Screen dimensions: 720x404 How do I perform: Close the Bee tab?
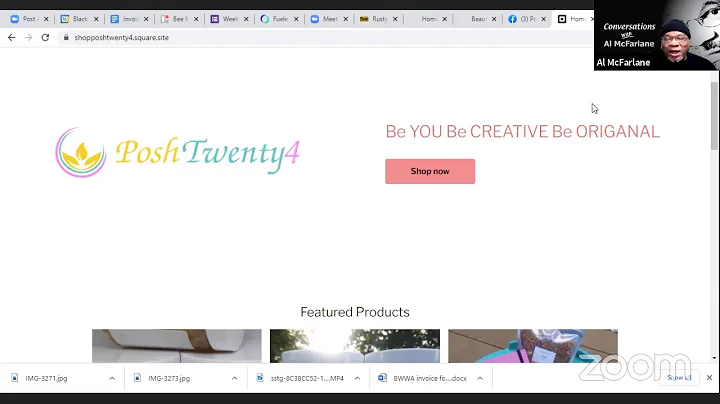(x=196, y=19)
